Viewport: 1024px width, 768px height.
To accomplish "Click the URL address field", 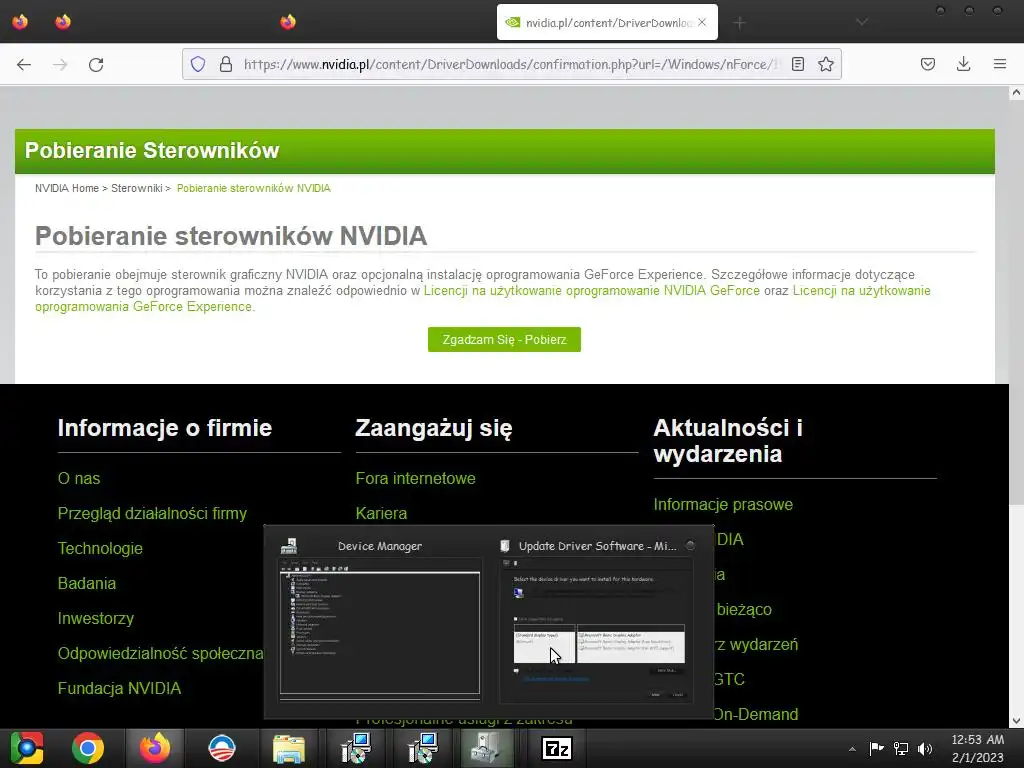I will pos(509,64).
